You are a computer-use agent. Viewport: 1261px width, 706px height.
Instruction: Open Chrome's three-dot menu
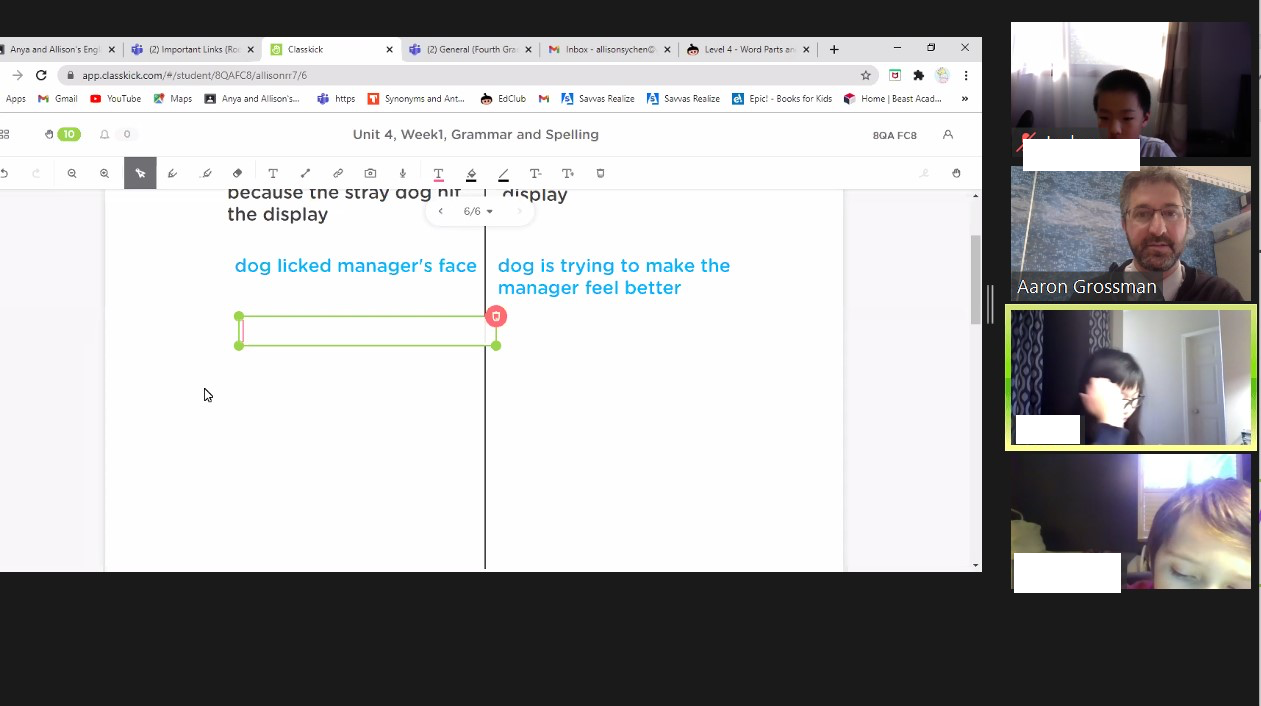[965, 75]
